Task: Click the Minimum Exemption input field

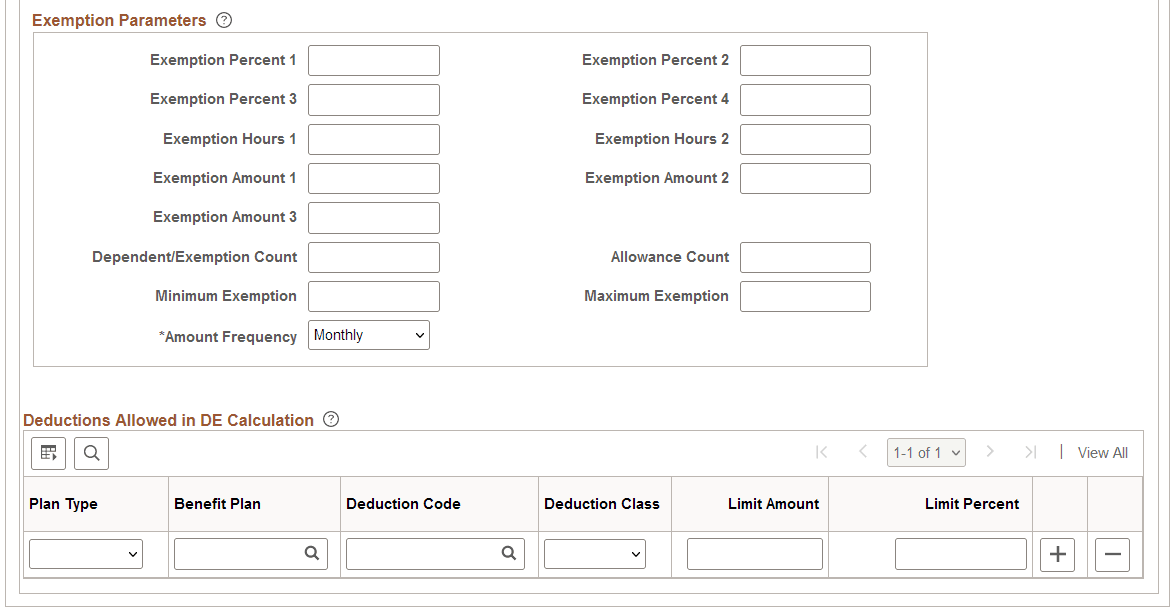Action: point(373,296)
